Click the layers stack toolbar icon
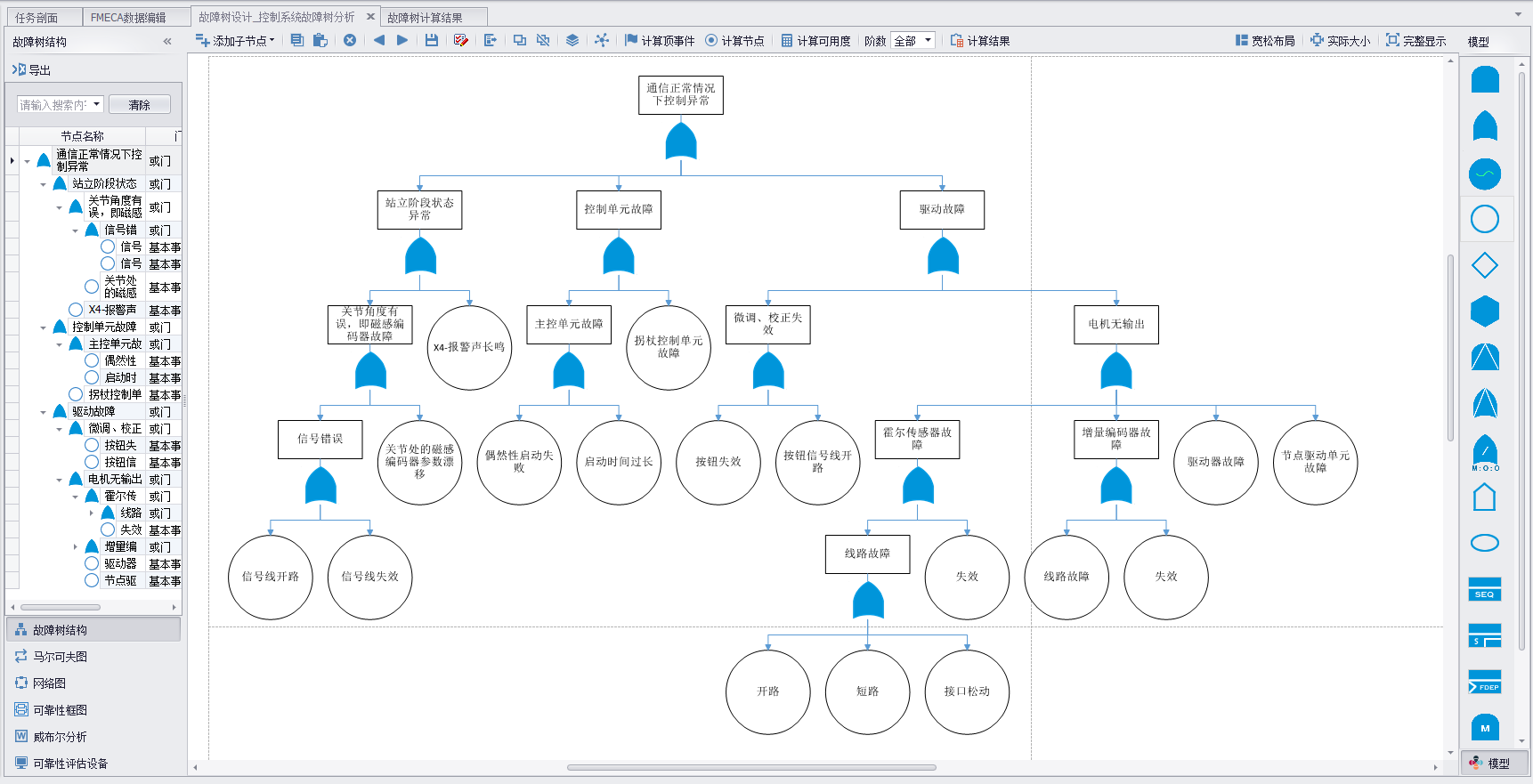 coord(572,40)
